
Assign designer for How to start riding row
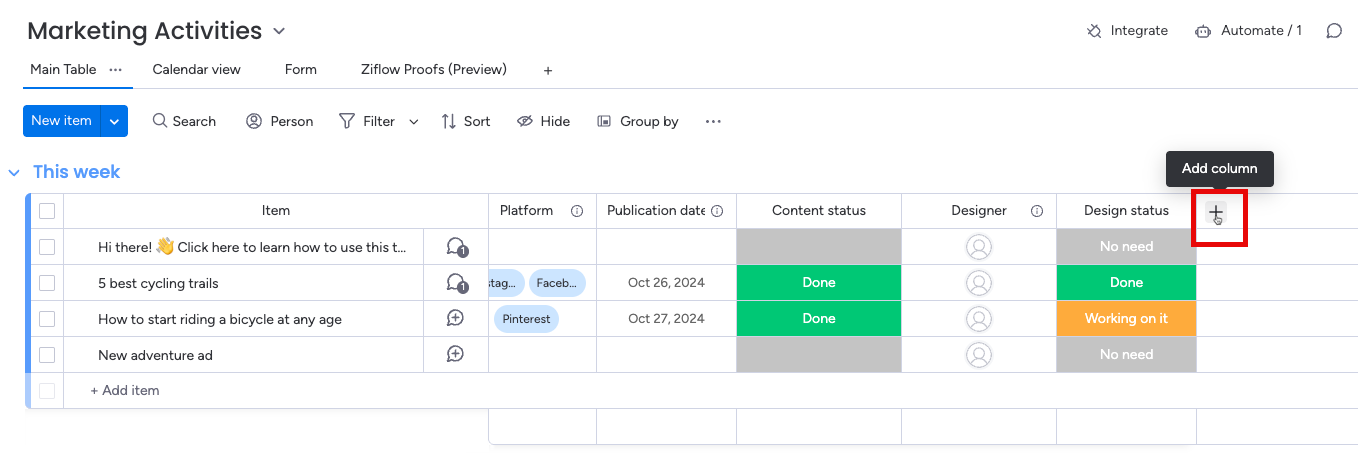979,319
